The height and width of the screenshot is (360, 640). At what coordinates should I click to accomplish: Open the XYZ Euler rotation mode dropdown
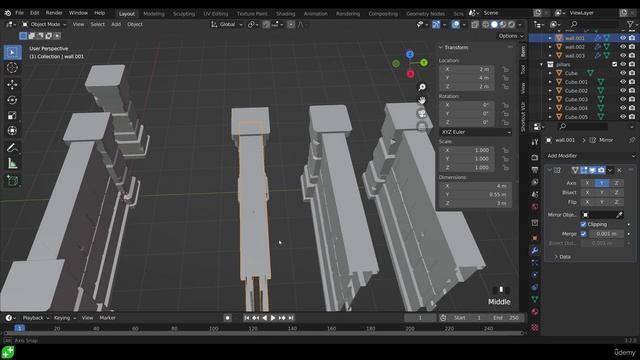point(476,132)
